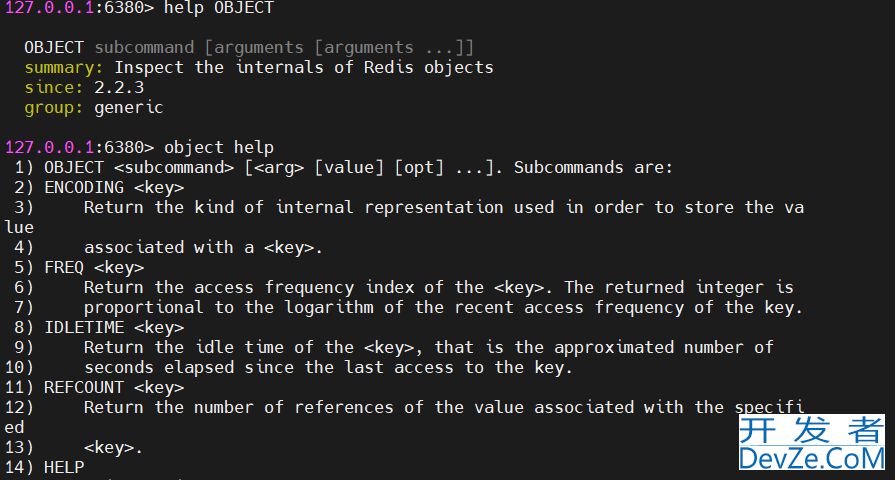Click the yellow 'summary:' label
Image resolution: width=895 pixels, height=480 pixels.
(x=63, y=67)
